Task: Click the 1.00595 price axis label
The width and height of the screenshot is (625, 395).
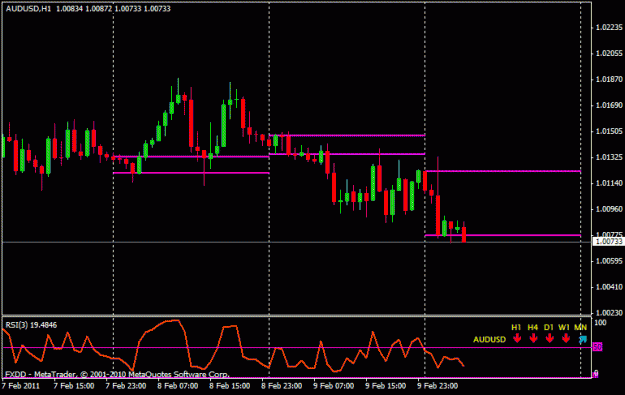Action: click(609, 261)
